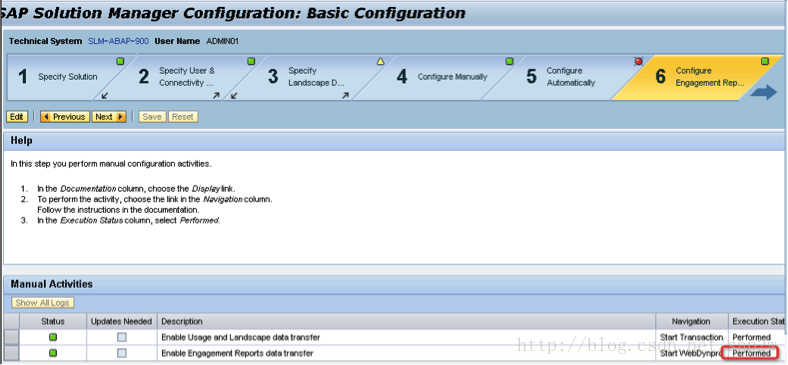Click the green status icon on step 2
This screenshot has width=788, height=365.
point(251,61)
